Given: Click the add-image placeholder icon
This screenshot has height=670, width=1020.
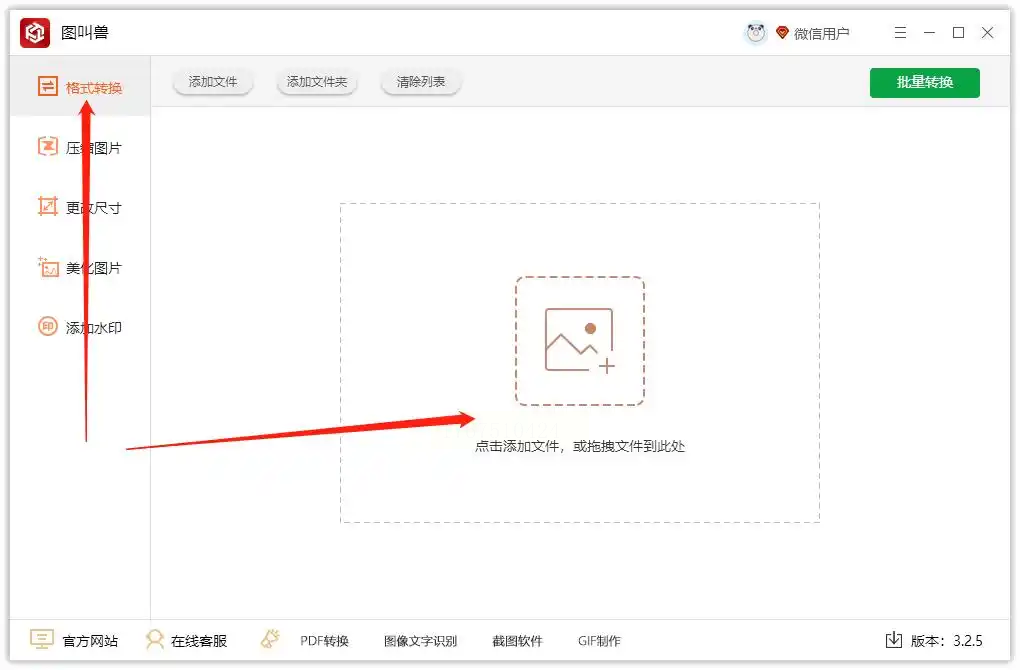Looking at the screenshot, I should click(580, 341).
